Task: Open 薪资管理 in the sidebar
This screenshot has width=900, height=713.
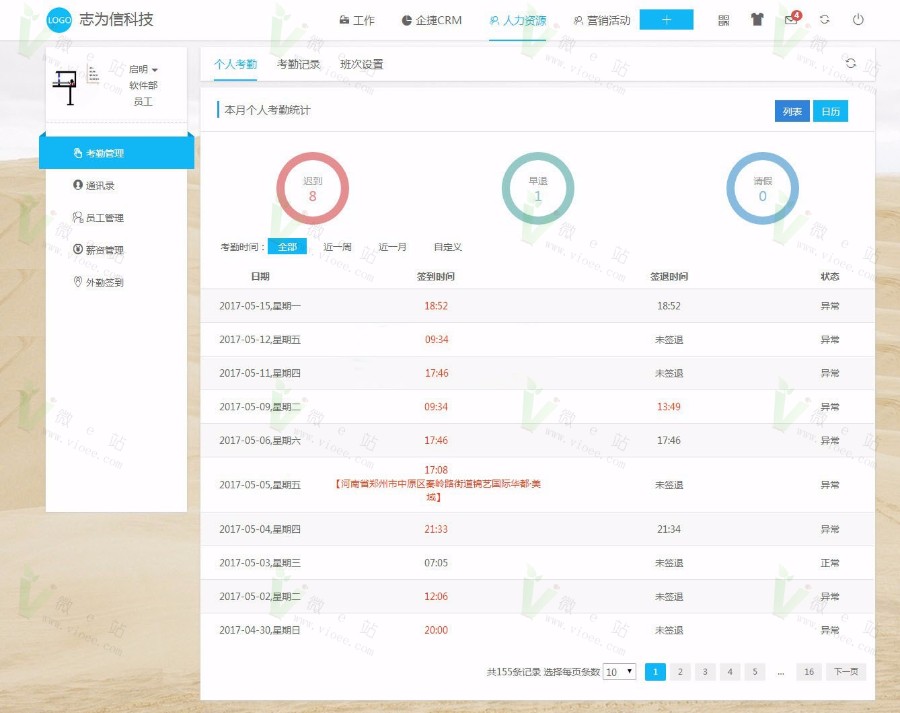Action: [98, 250]
